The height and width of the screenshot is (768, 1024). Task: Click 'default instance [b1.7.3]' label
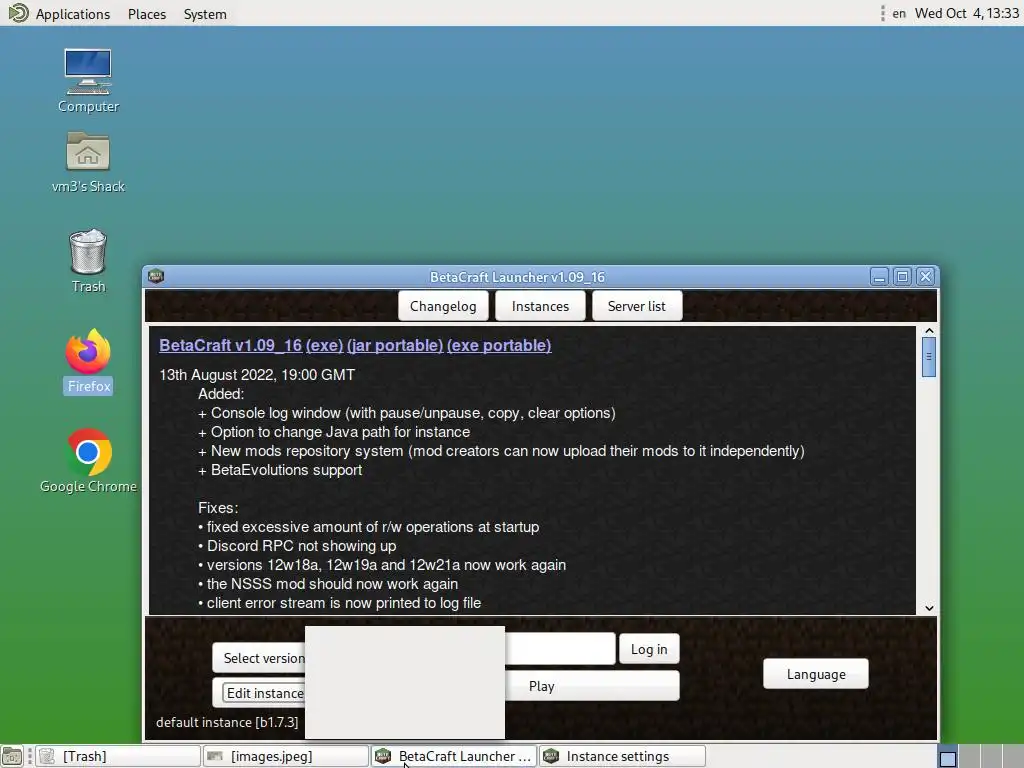(227, 722)
